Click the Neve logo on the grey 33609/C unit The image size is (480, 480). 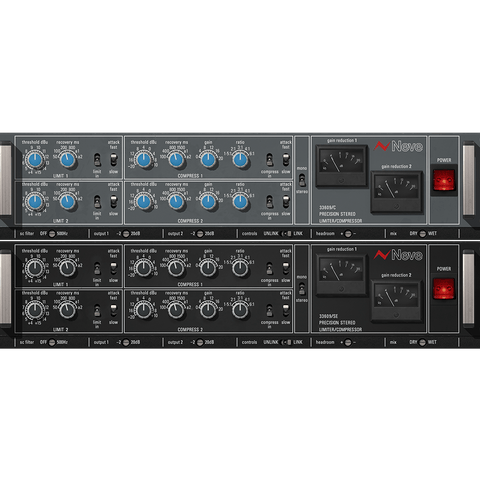coord(398,146)
